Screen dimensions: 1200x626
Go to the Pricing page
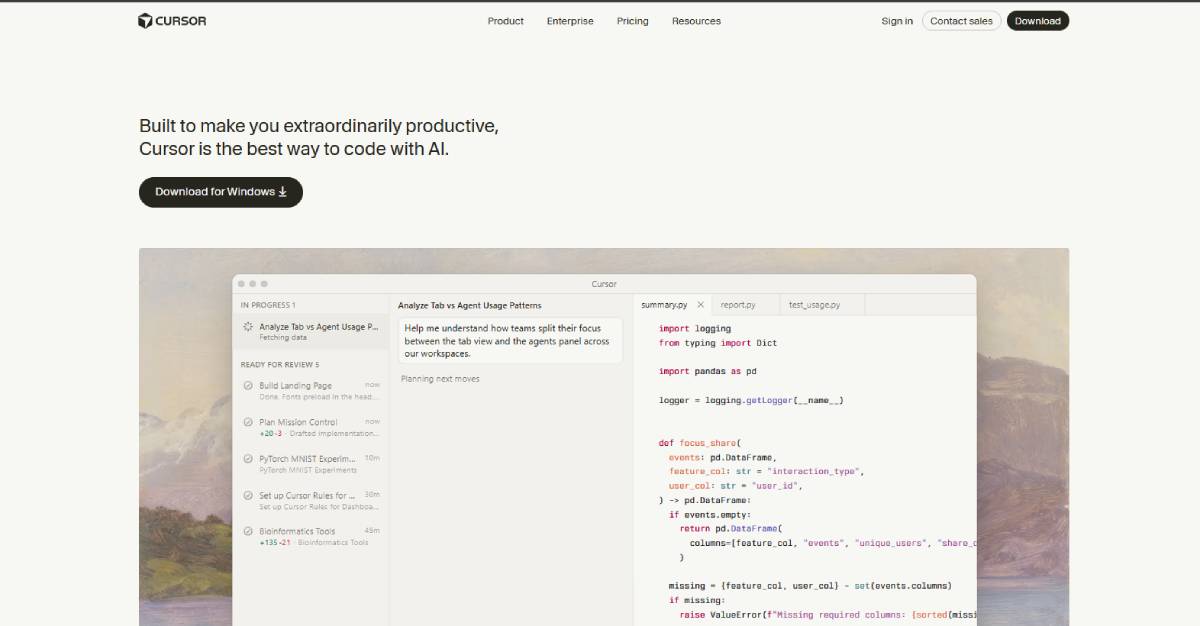tap(632, 21)
